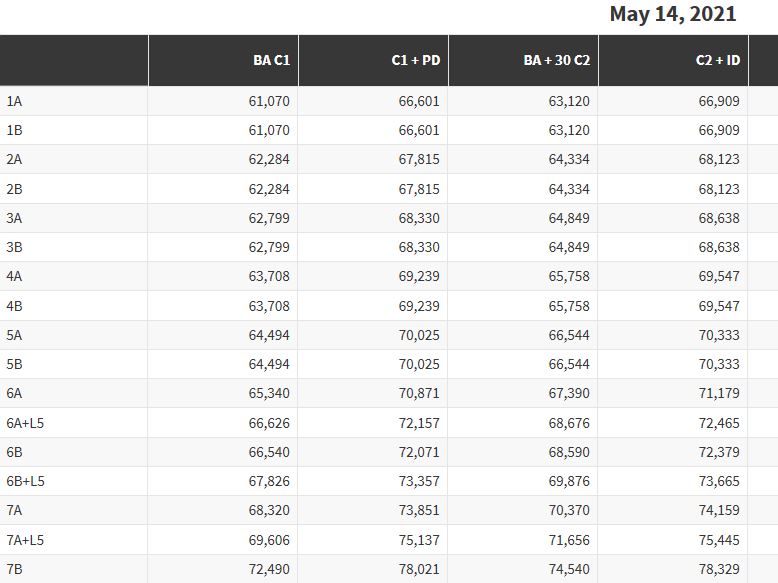
Task: Click the 72,071 cell in row 6B
Action: pos(419,452)
